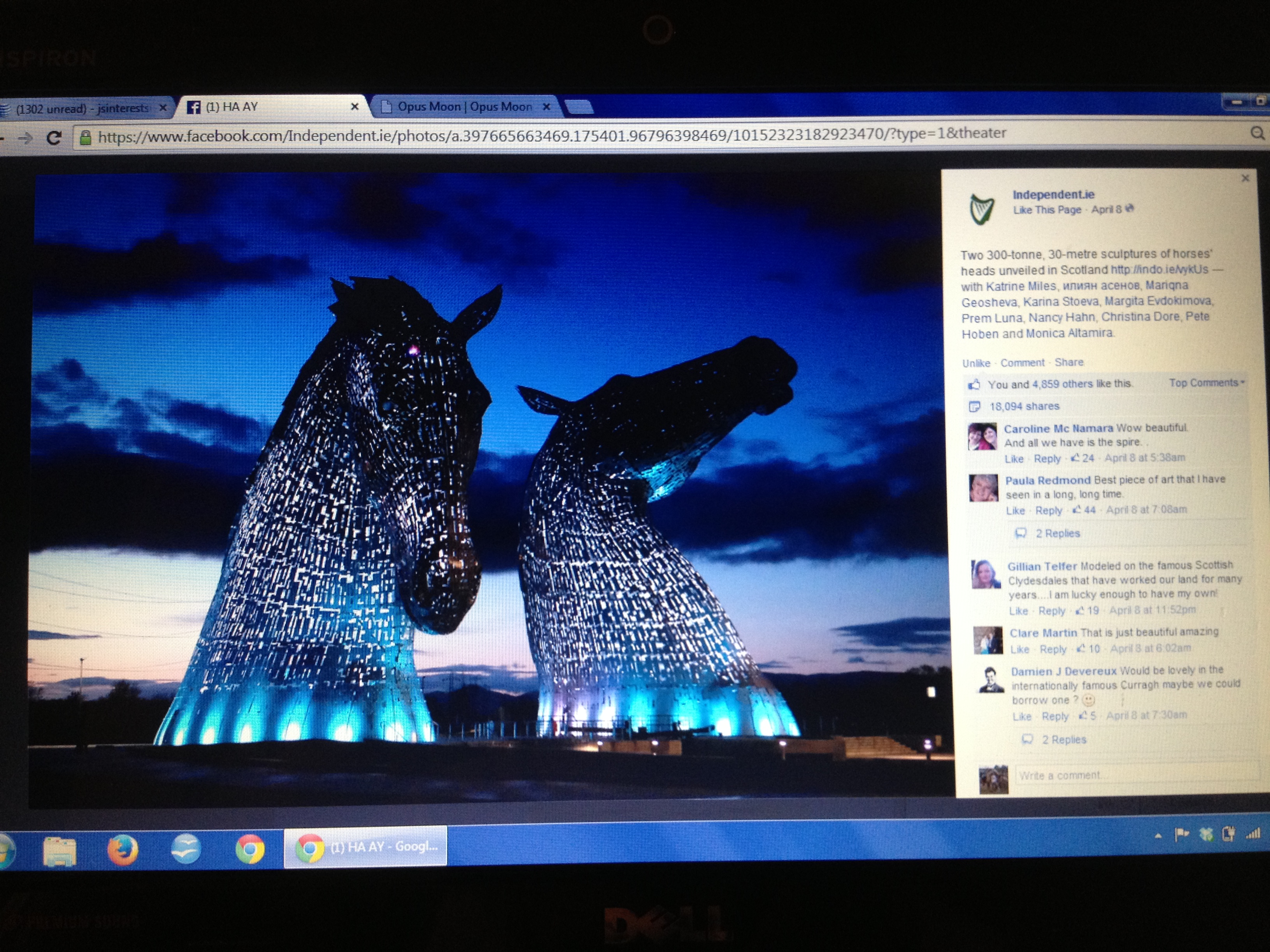This screenshot has height=952, width=1270.
Task: Show hidden system tray icons arrow
Action: [1158, 836]
